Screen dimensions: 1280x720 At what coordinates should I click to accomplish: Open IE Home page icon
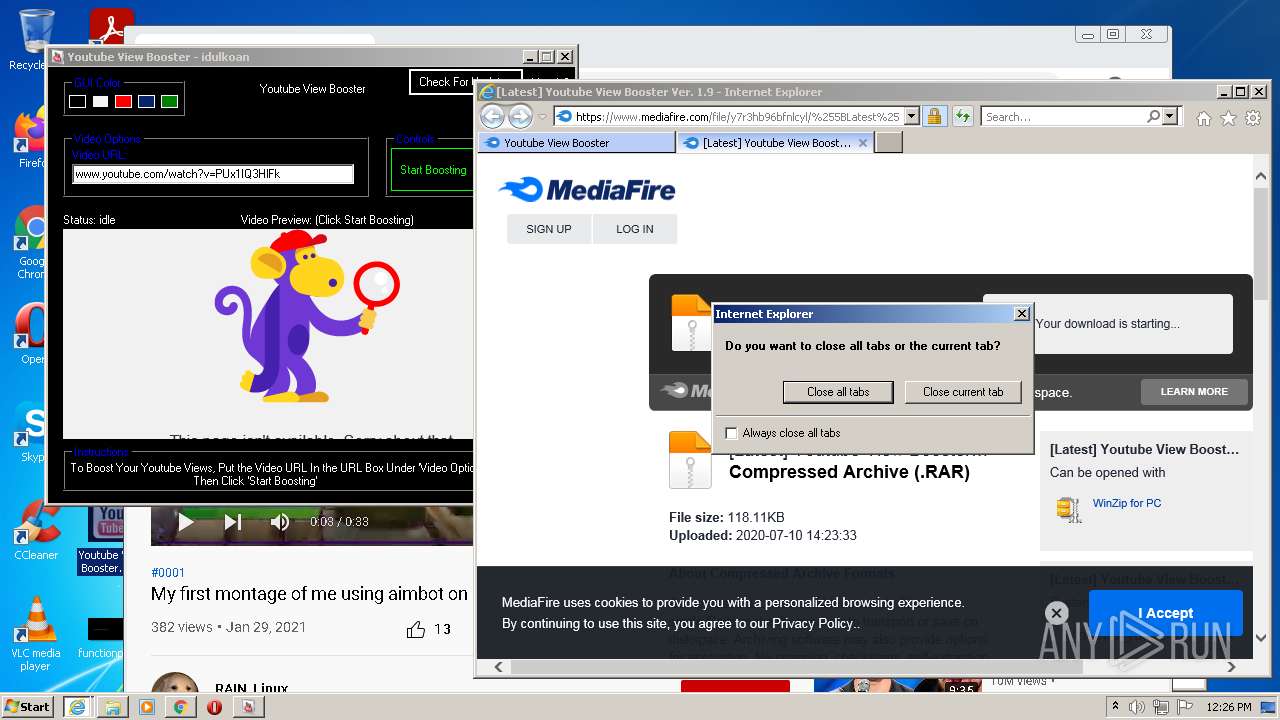[1204, 118]
